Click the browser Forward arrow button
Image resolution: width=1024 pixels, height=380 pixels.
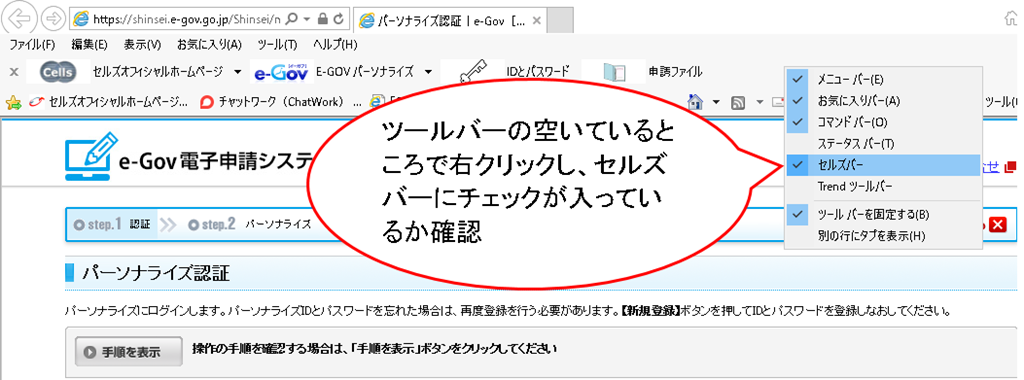click(52, 19)
